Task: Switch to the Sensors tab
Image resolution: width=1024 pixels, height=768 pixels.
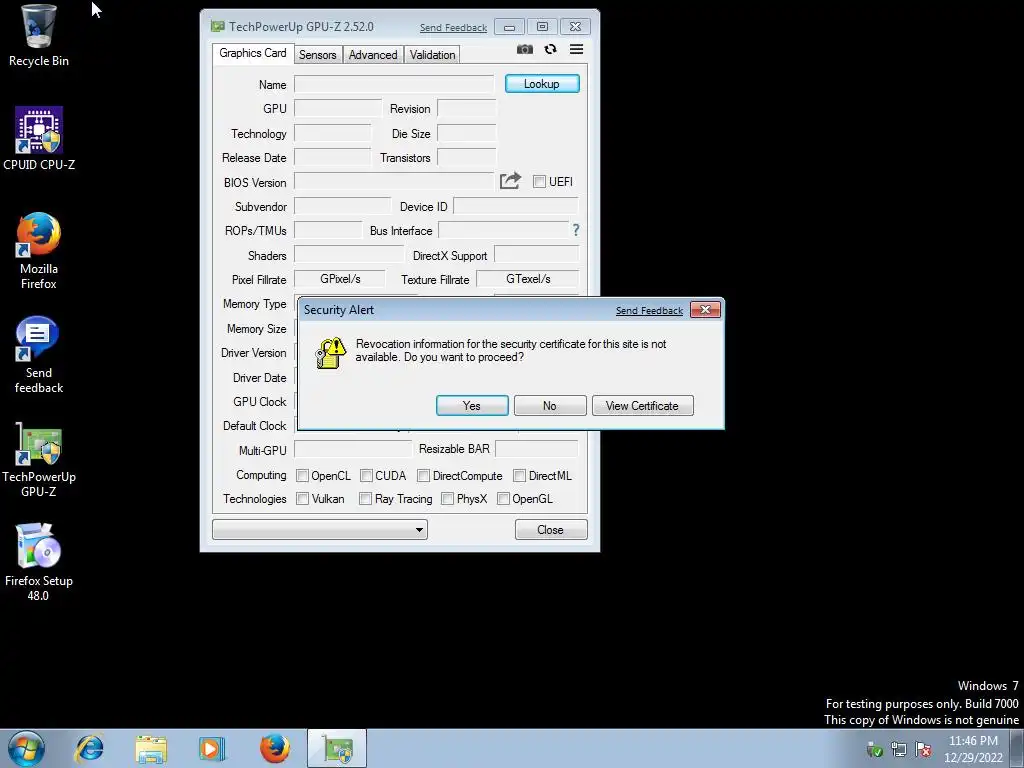Action: tap(317, 55)
